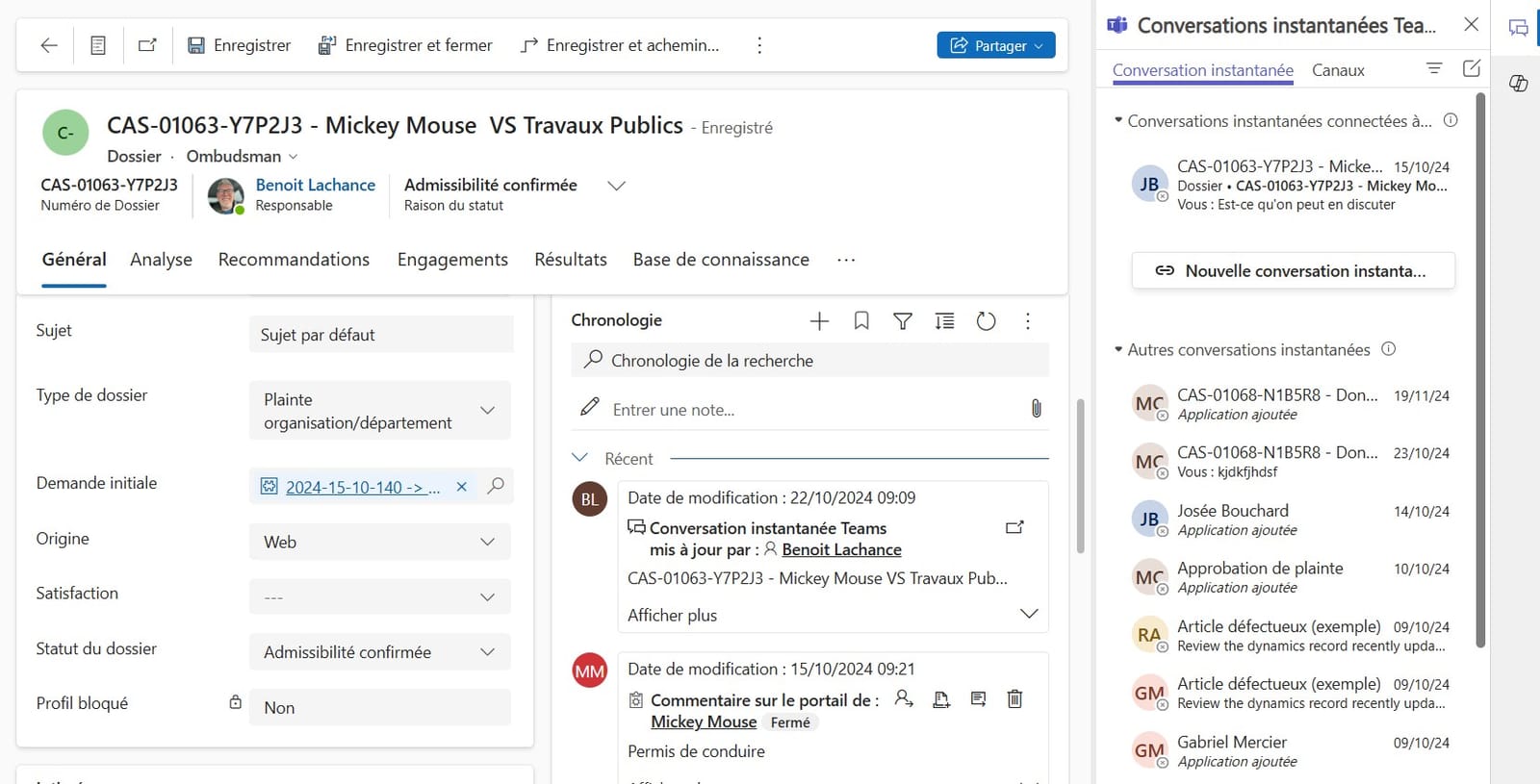Open Benoit Lachance responsible link
This screenshot has width=1540, height=784.
click(315, 185)
